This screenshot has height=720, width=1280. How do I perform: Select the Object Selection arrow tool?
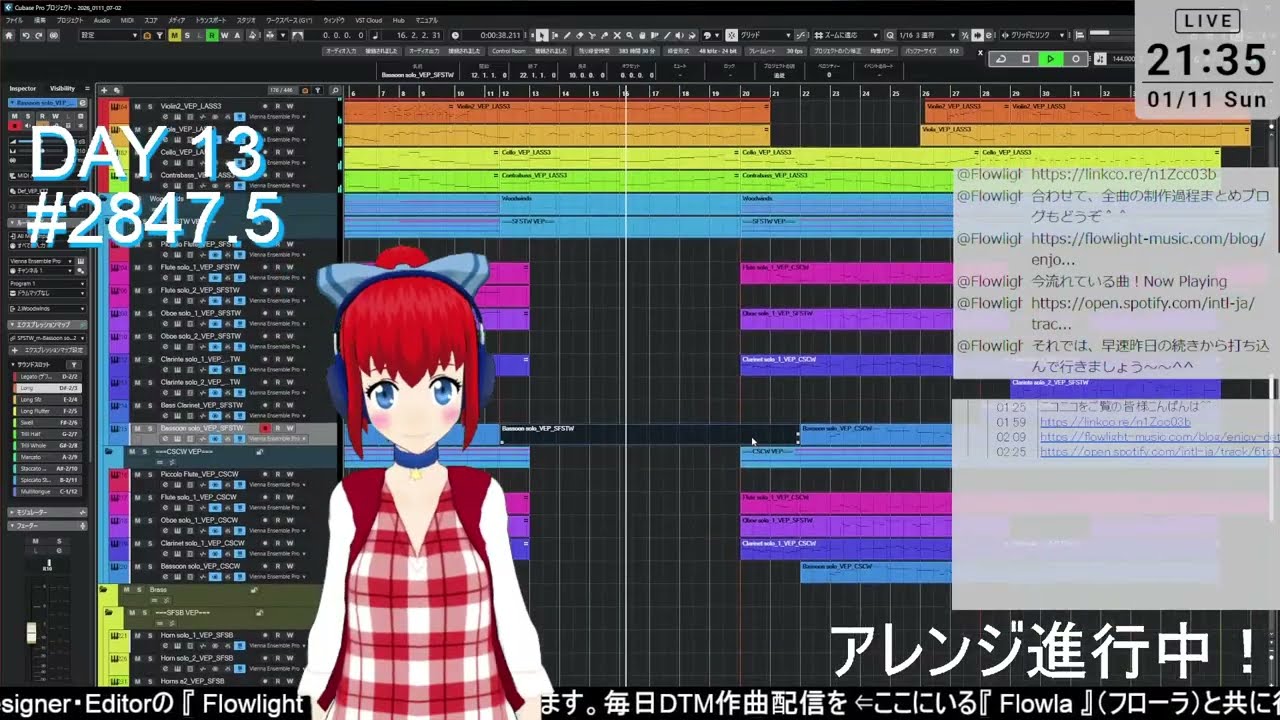(x=543, y=35)
